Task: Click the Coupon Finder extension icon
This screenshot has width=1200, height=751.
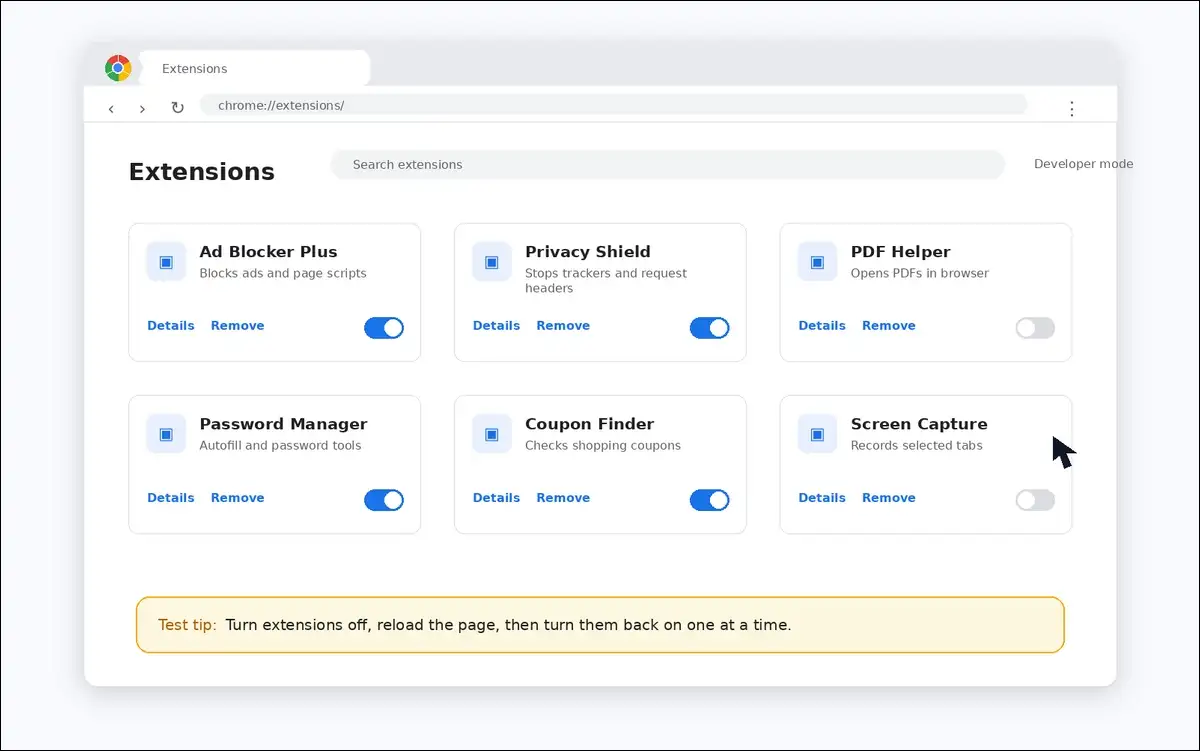Action: point(492,434)
